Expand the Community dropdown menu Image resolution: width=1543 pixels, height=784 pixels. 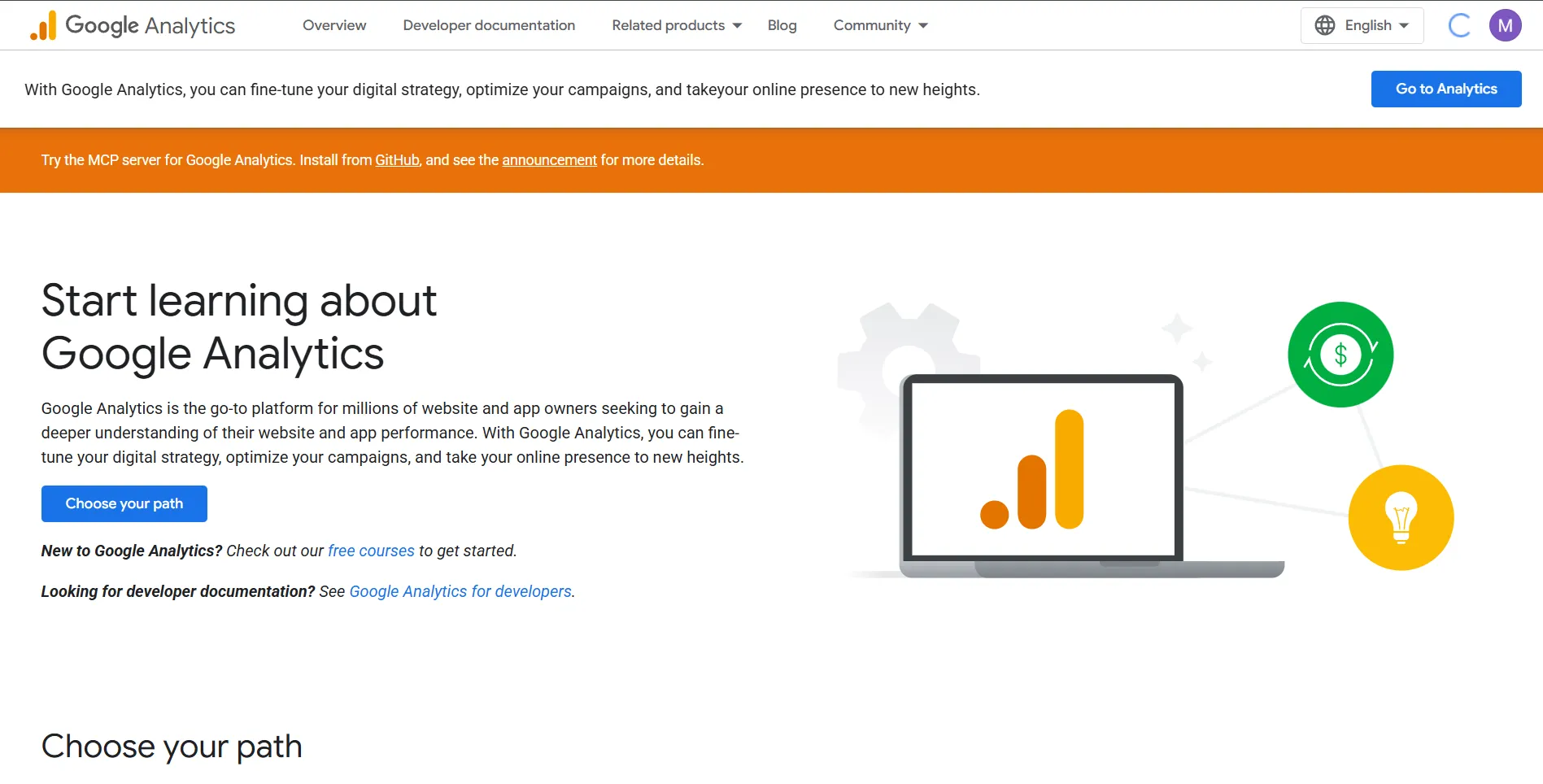880,25
